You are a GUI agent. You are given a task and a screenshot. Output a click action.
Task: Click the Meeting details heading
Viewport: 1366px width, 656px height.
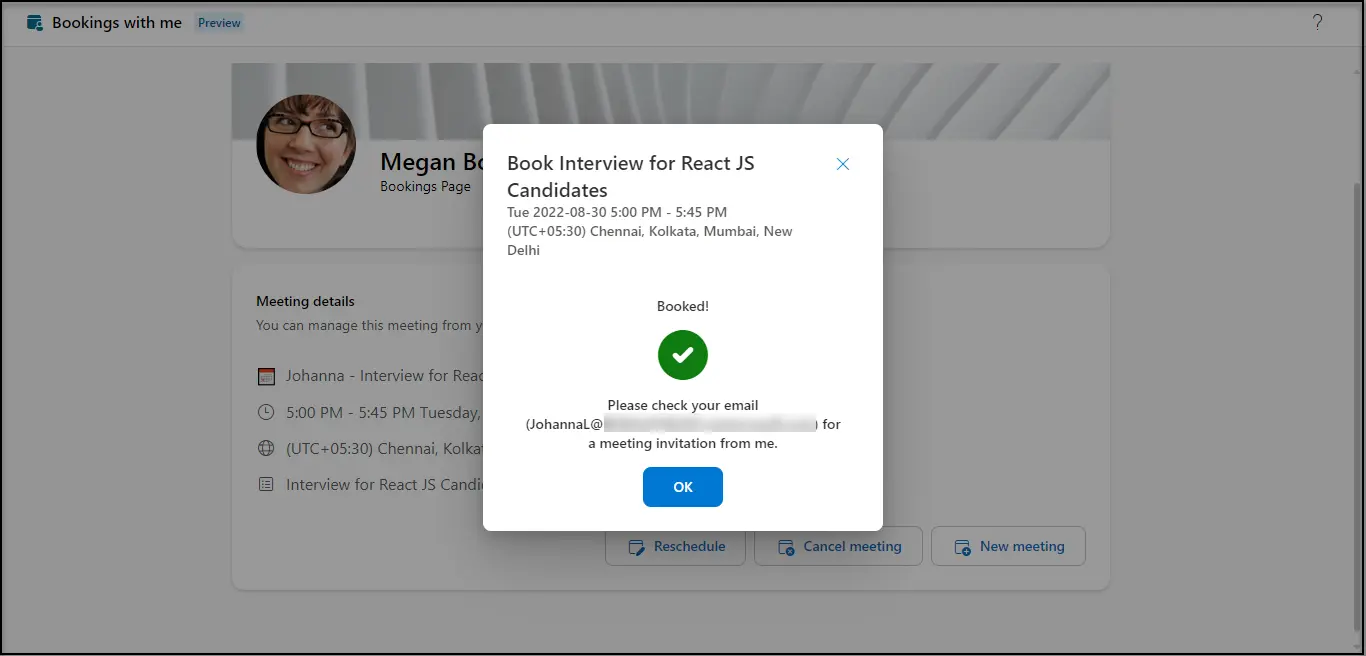click(305, 301)
